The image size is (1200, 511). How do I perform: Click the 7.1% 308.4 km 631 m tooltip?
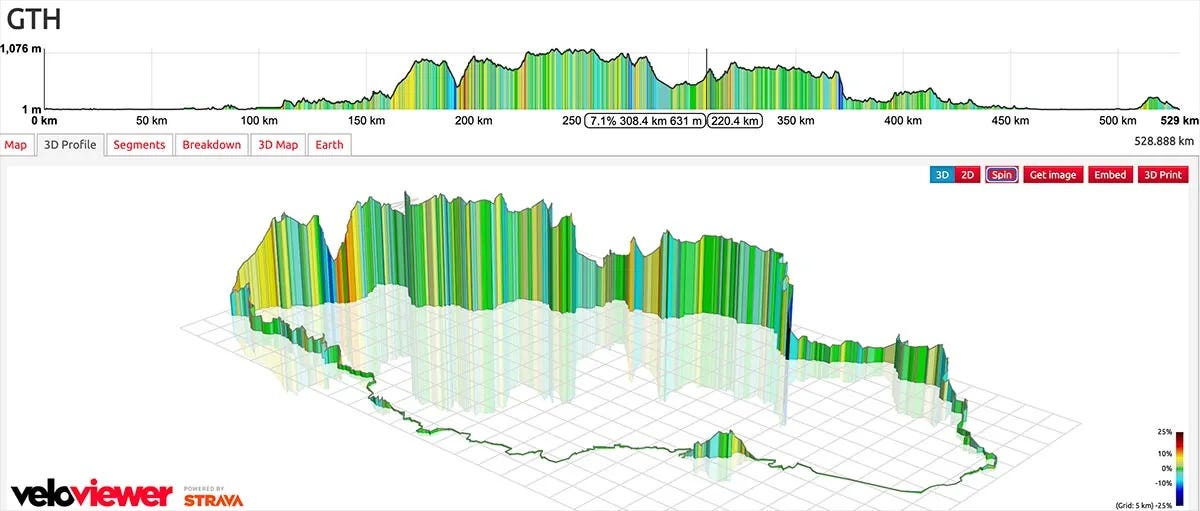[645, 120]
